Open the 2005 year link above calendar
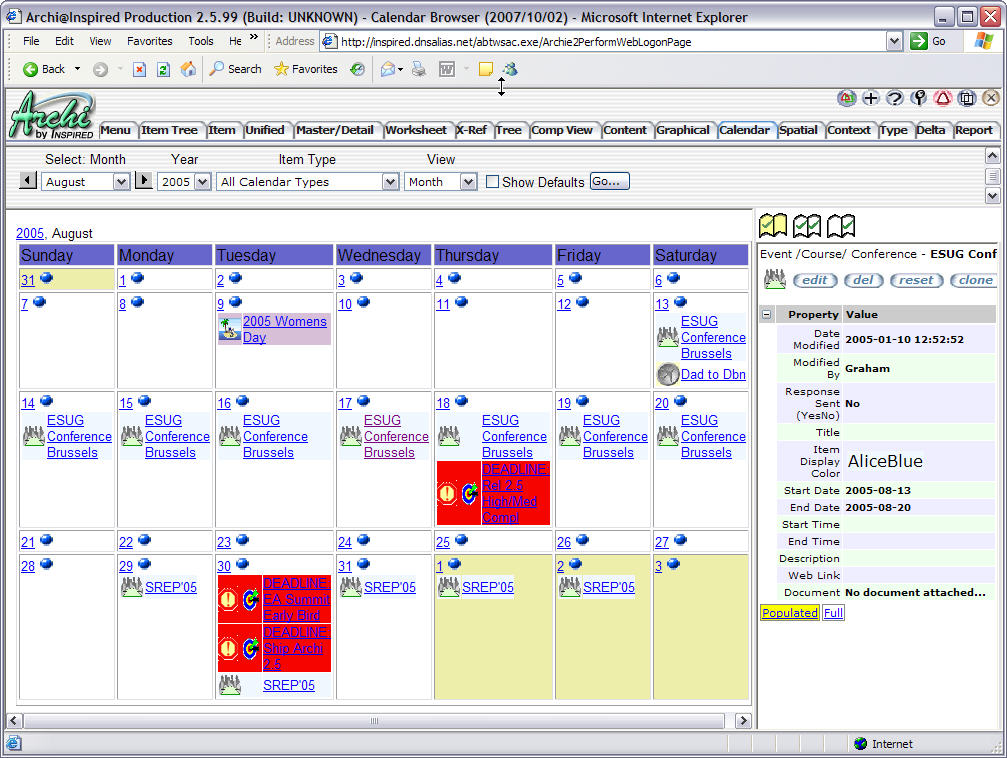 pos(30,233)
